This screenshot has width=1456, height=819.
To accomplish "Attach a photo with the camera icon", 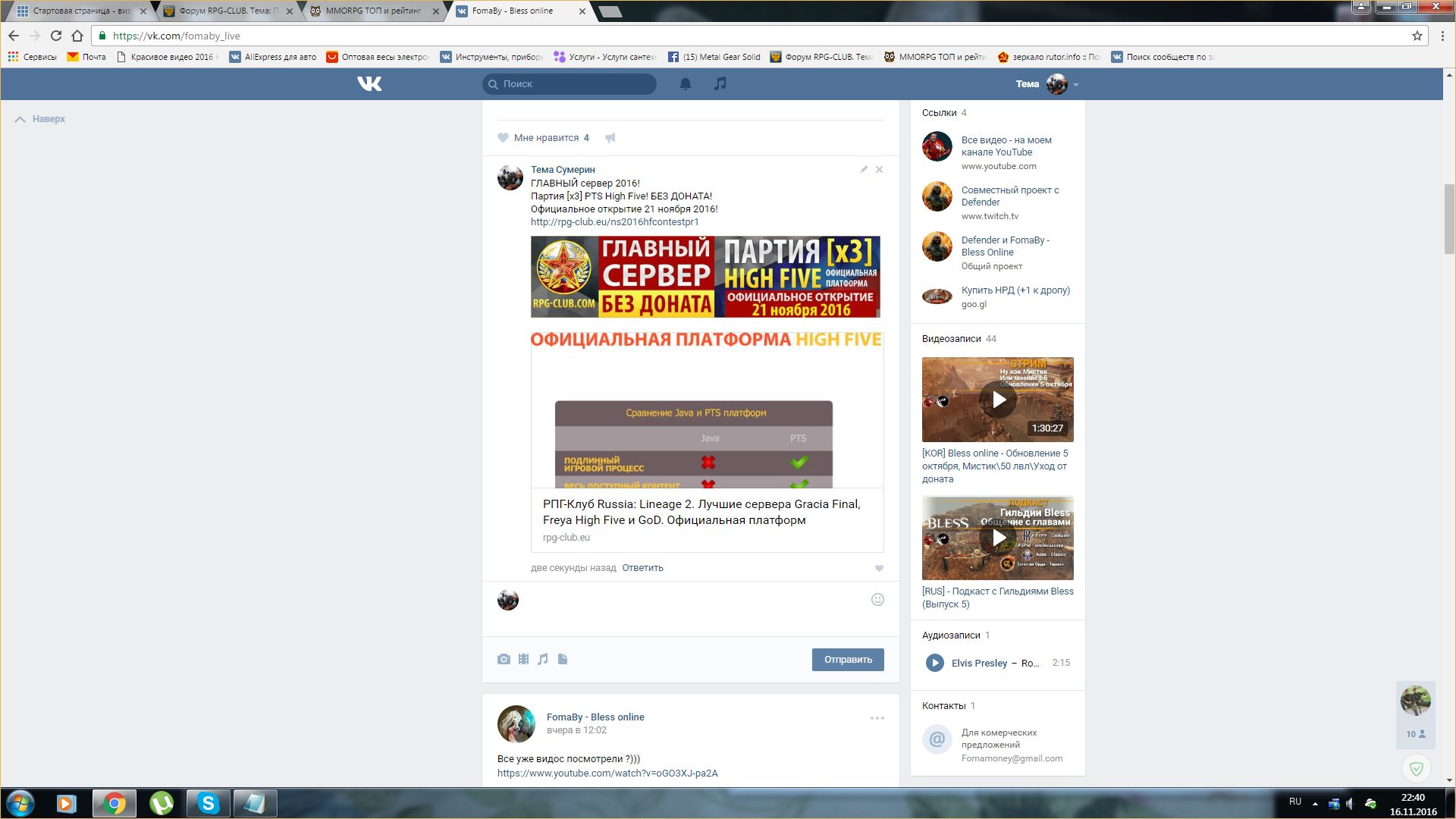I will click(504, 659).
